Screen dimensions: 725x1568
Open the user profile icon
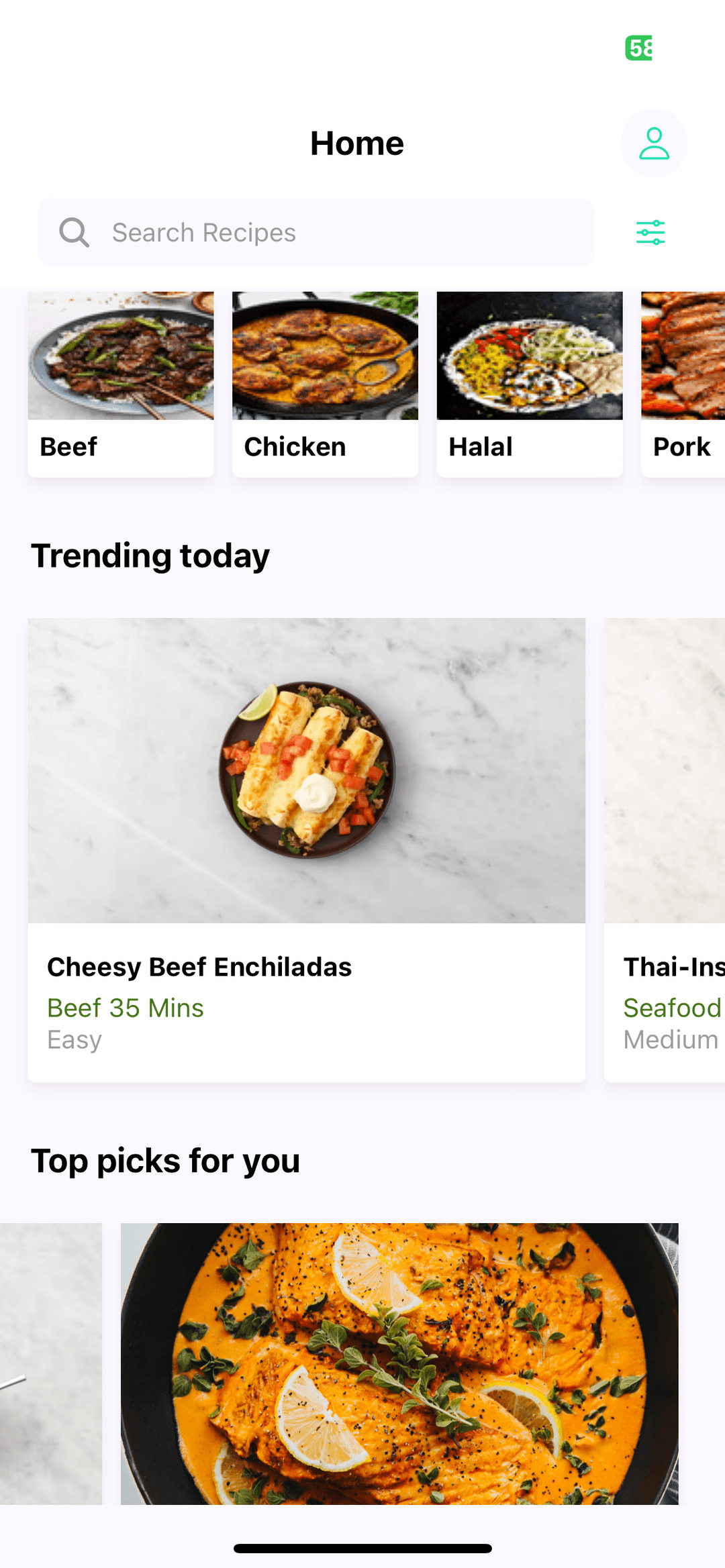click(654, 143)
